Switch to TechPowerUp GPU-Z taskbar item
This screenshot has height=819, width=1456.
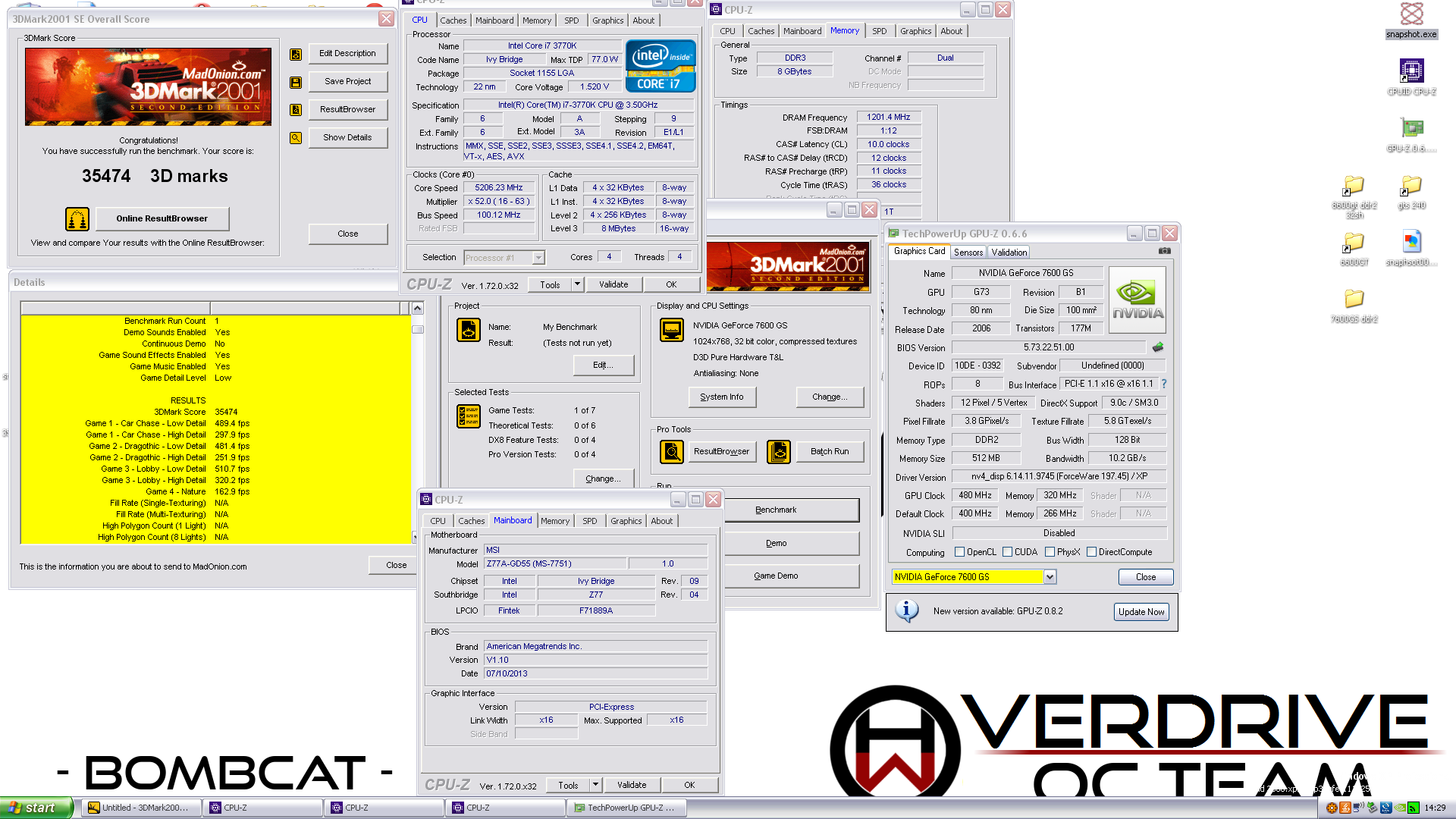628,808
